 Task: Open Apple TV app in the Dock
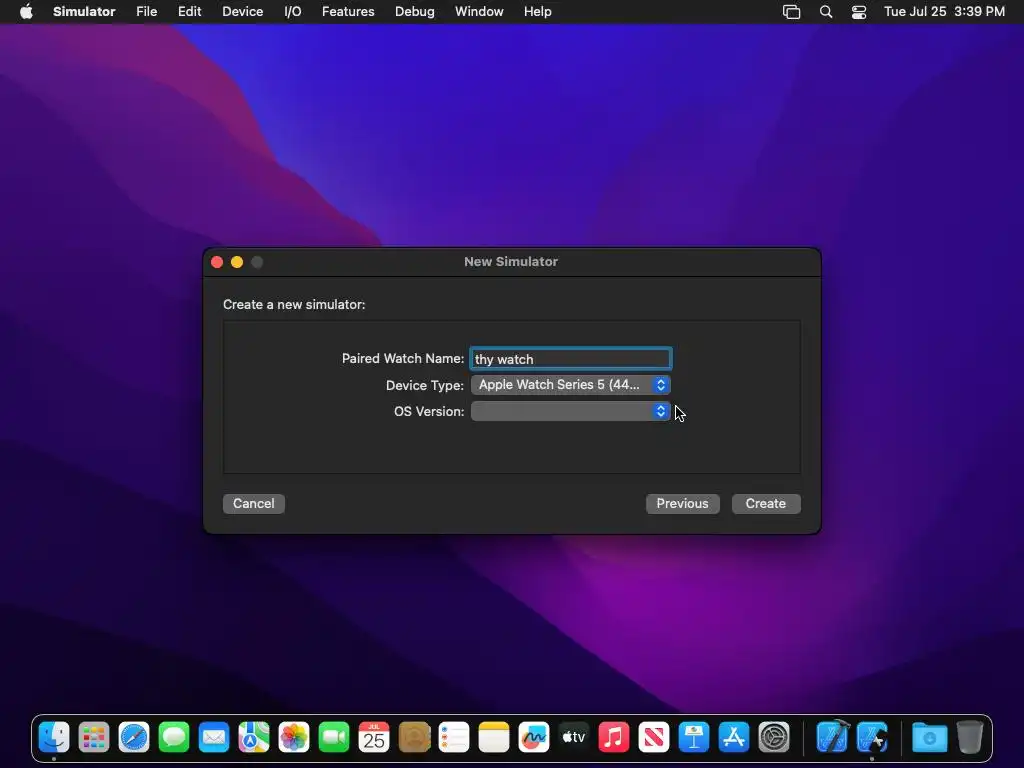574,738
